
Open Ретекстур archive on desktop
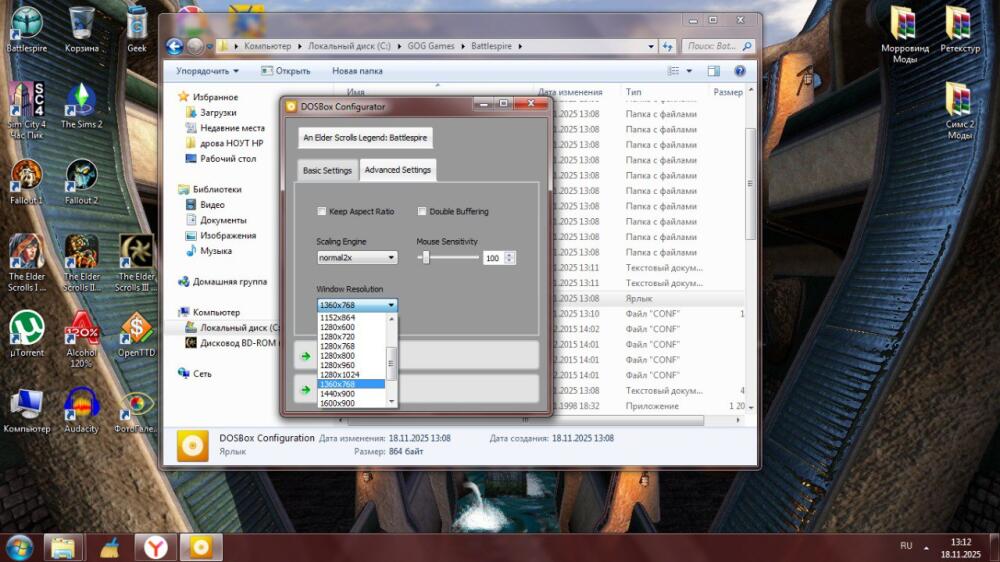959,29
